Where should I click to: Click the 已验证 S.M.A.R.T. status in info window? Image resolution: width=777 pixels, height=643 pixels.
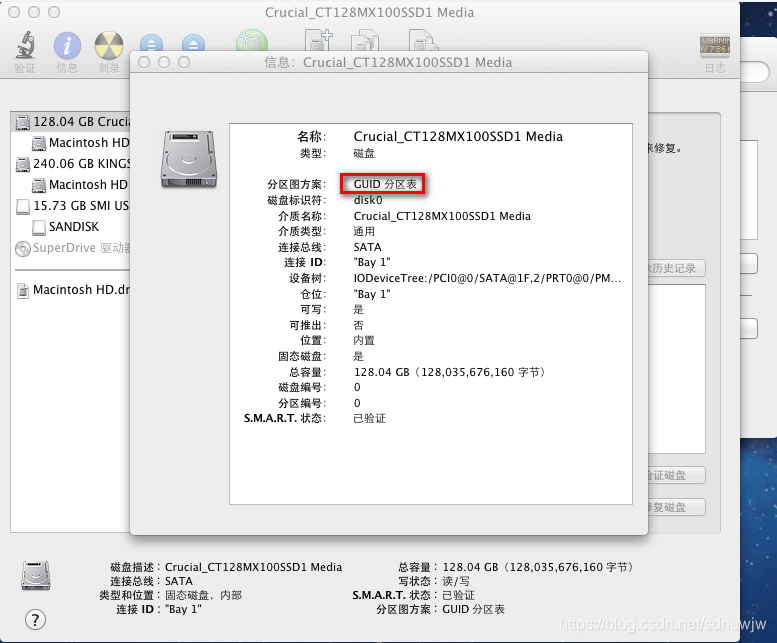click(x=369, y=419)
